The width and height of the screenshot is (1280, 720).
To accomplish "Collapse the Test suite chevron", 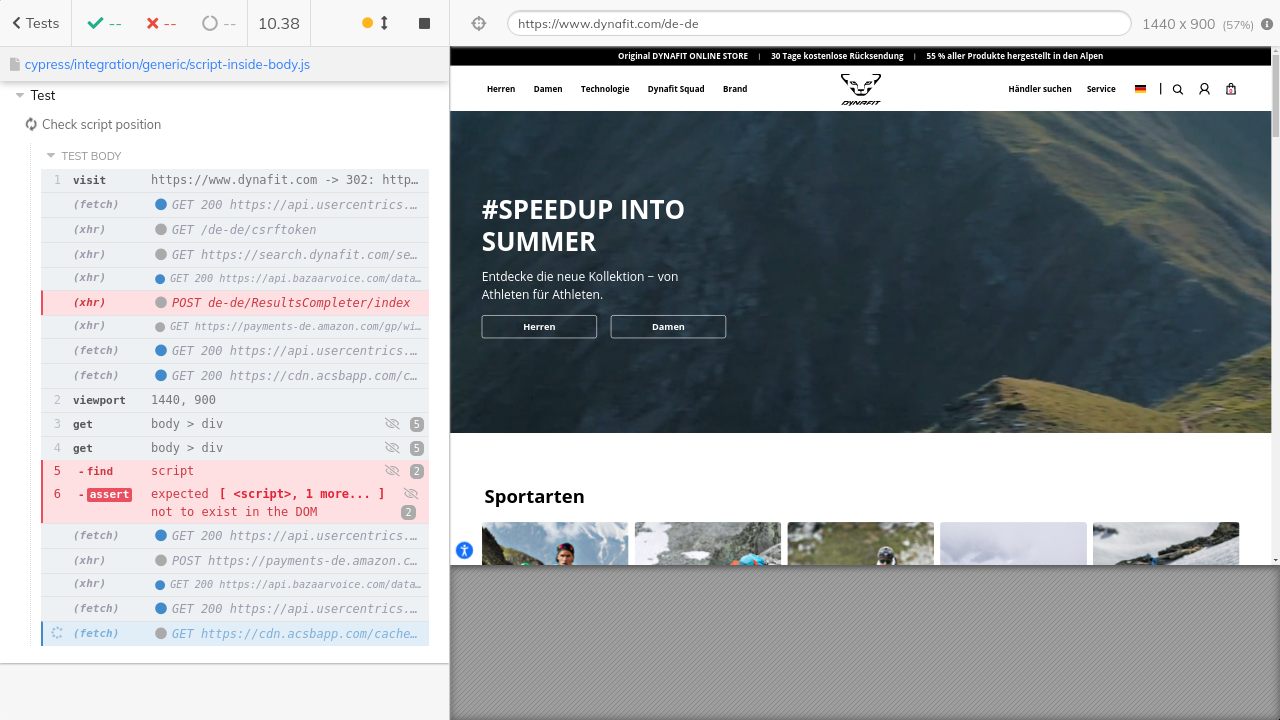I will (20, 95).
